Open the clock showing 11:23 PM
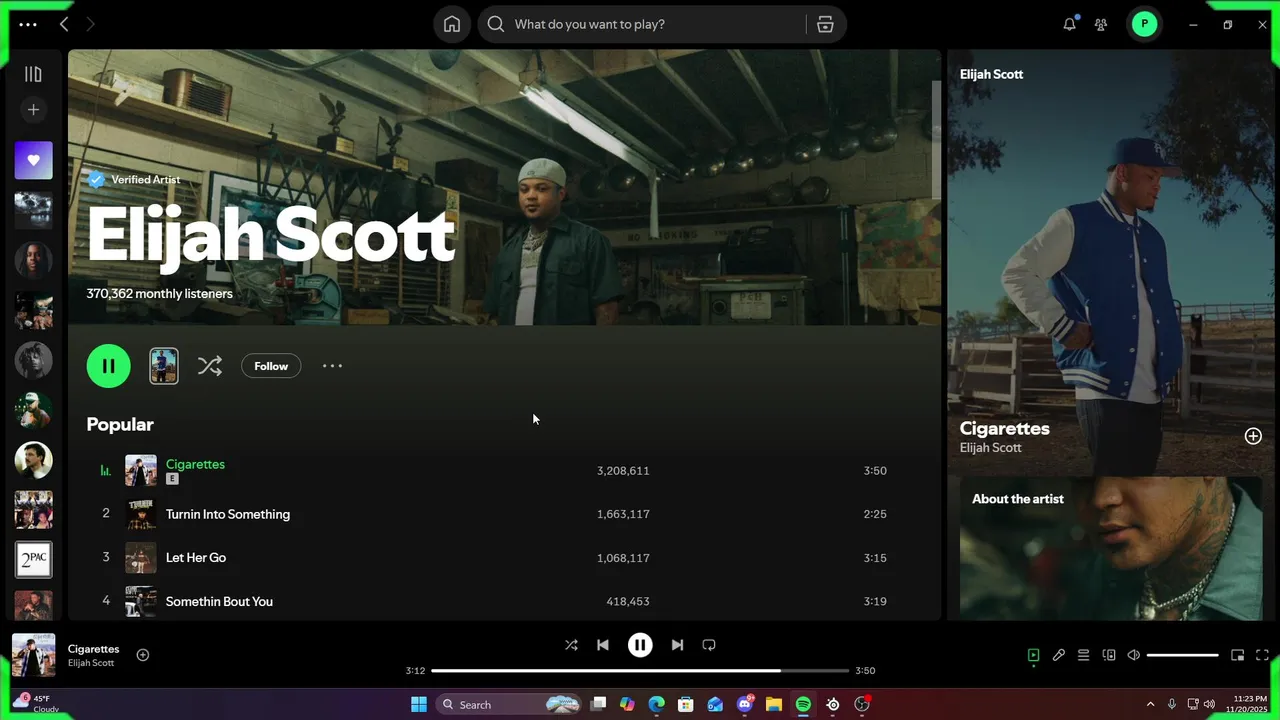The width and height of the screenshot is (1280, 720). [1245, 704]
